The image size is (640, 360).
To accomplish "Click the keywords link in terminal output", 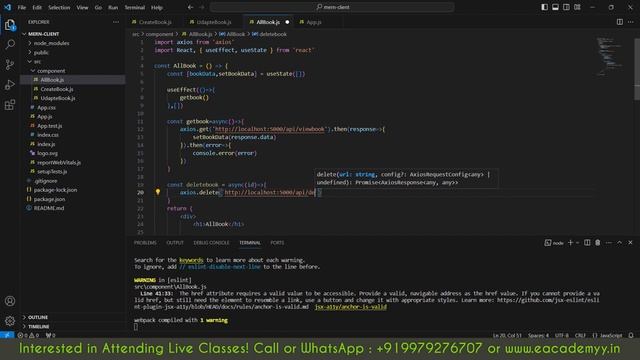I will (x=191, y=260).
